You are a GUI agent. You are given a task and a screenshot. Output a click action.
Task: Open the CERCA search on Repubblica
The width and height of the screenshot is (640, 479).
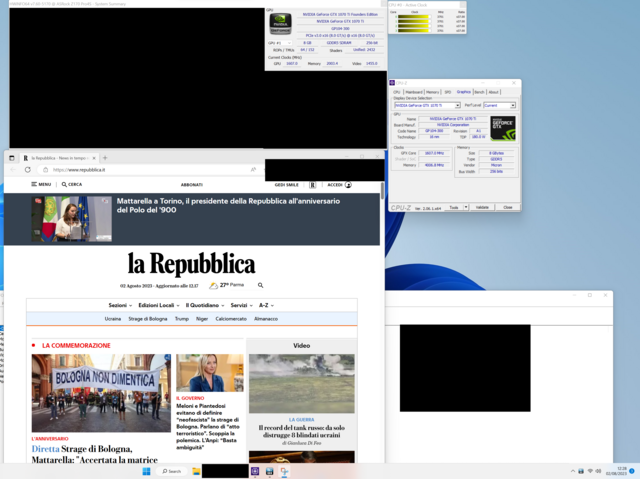pyautogui.click(x=72, y=184)
